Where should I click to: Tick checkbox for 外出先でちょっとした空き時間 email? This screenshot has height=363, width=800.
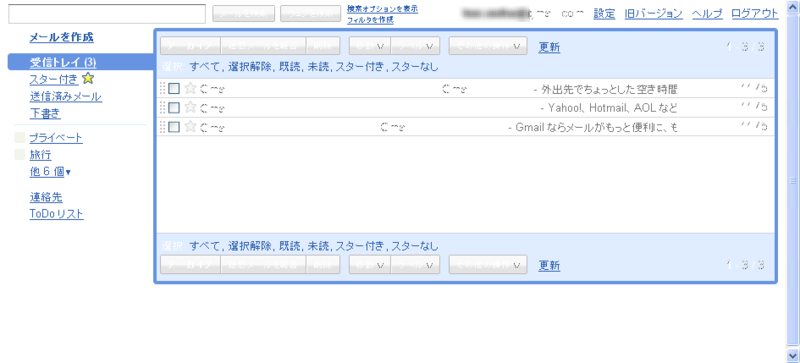[174, 89]
